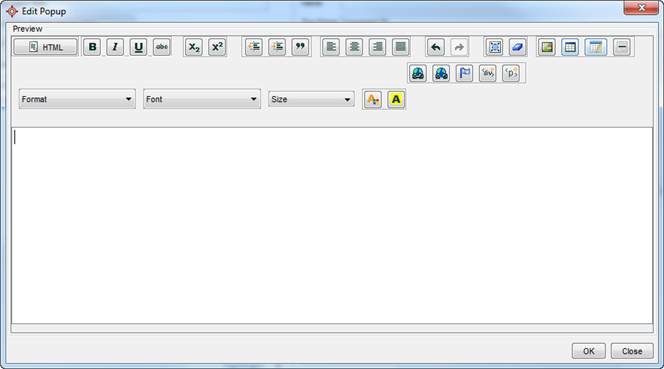
Task: Apply subscript formatting
Action: (x=194, y=47)
